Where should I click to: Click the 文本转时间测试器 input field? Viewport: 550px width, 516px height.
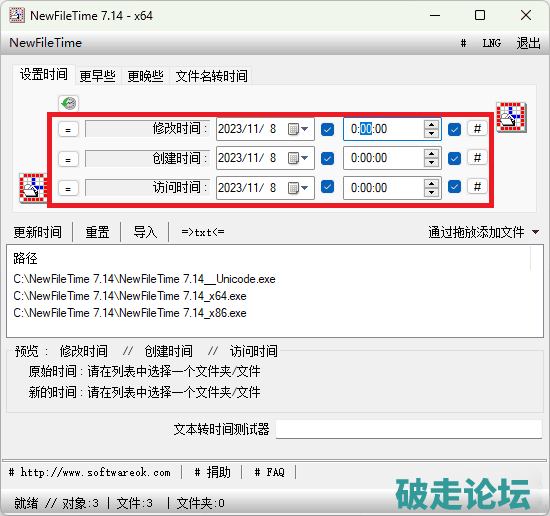pos(409,429)
